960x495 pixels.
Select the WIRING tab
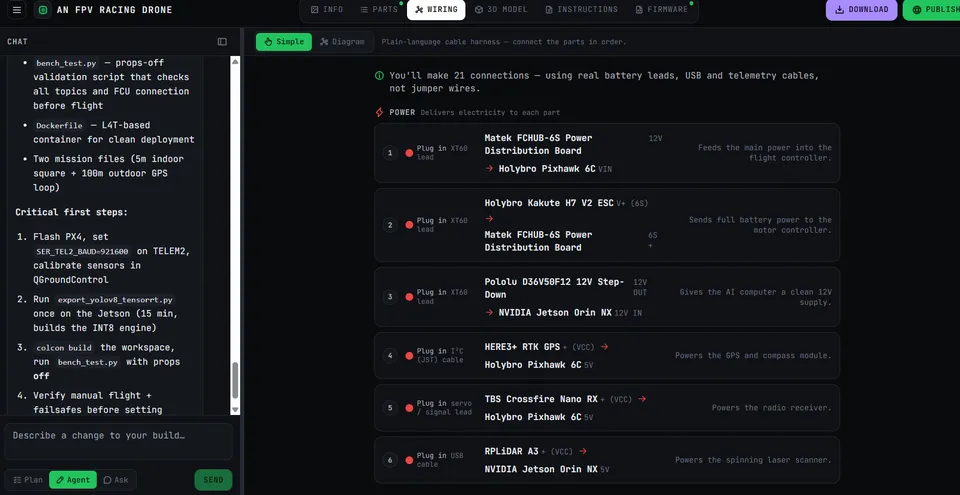(436, 10)
